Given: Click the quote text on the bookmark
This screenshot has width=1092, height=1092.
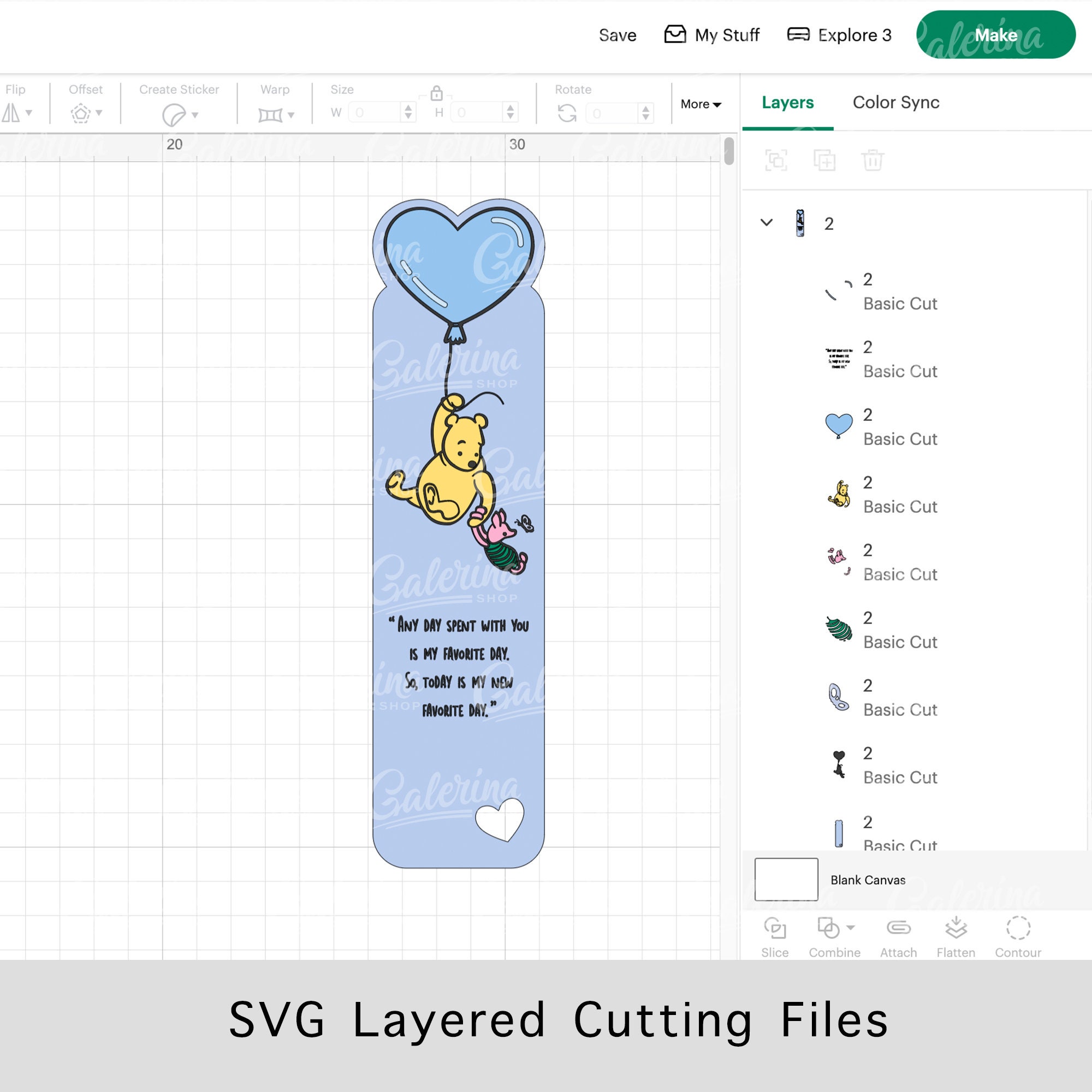Looking at the screenshot, I should click(459, 668).
